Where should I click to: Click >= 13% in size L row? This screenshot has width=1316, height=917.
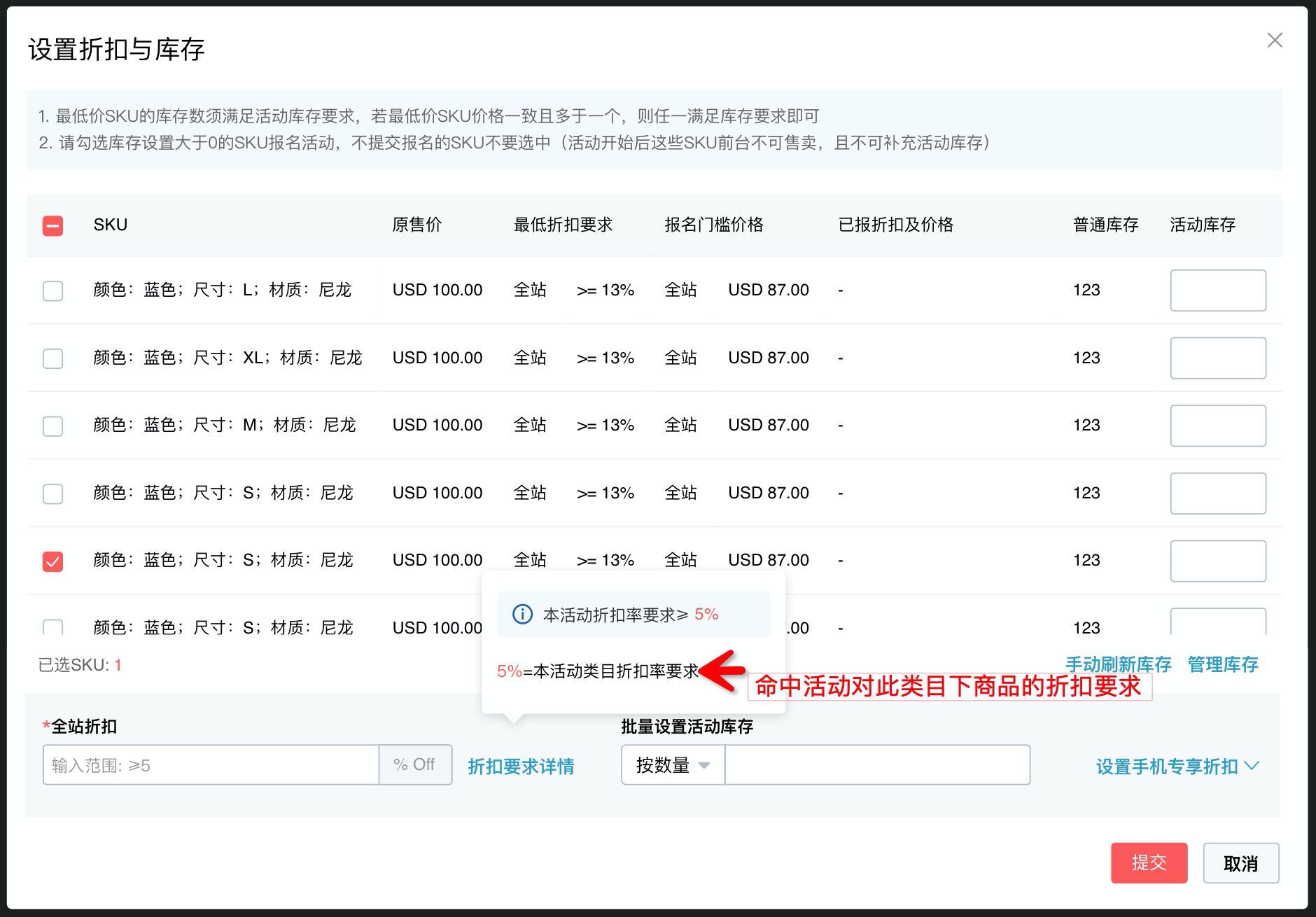coord(605,290)
